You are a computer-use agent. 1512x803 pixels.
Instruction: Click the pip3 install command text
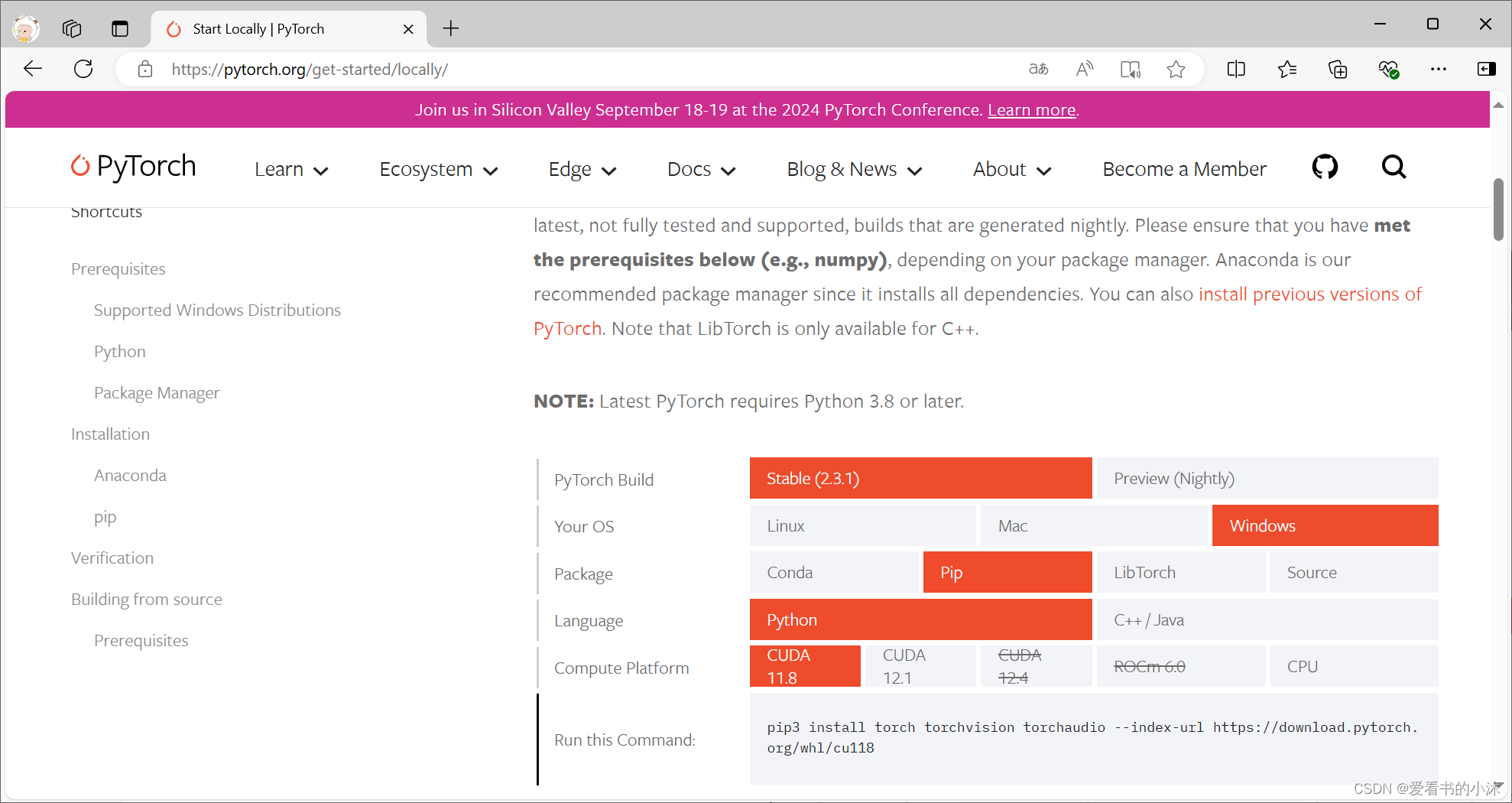point(1093,737)
